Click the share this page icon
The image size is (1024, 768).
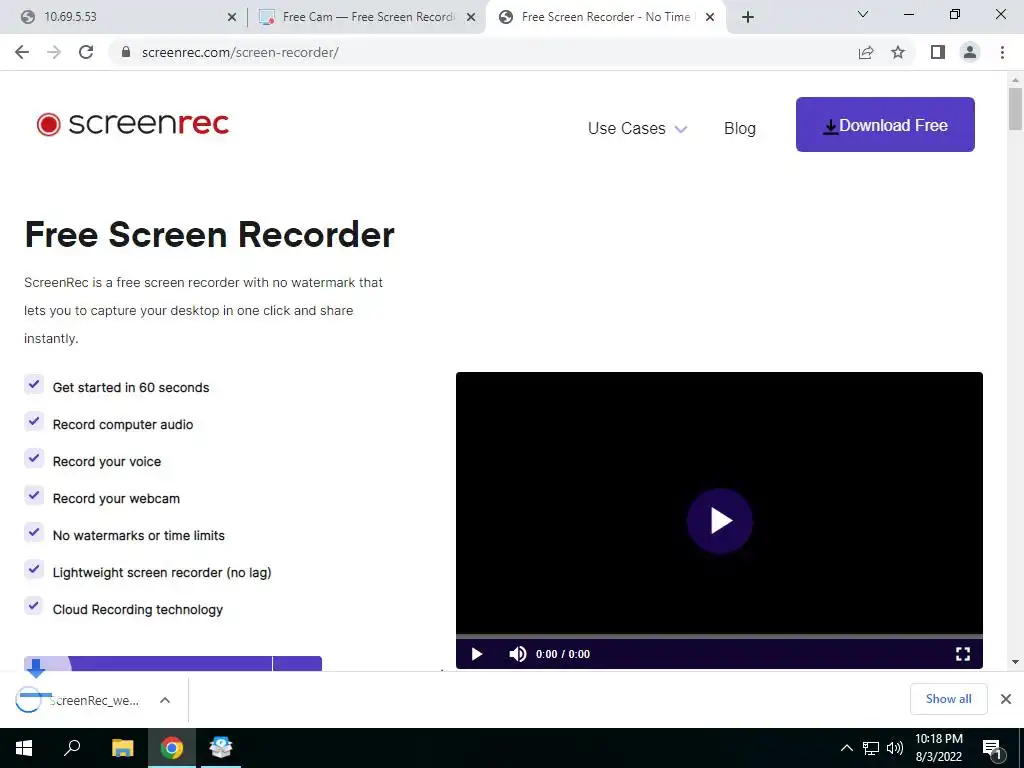click(x=866, y=52)
